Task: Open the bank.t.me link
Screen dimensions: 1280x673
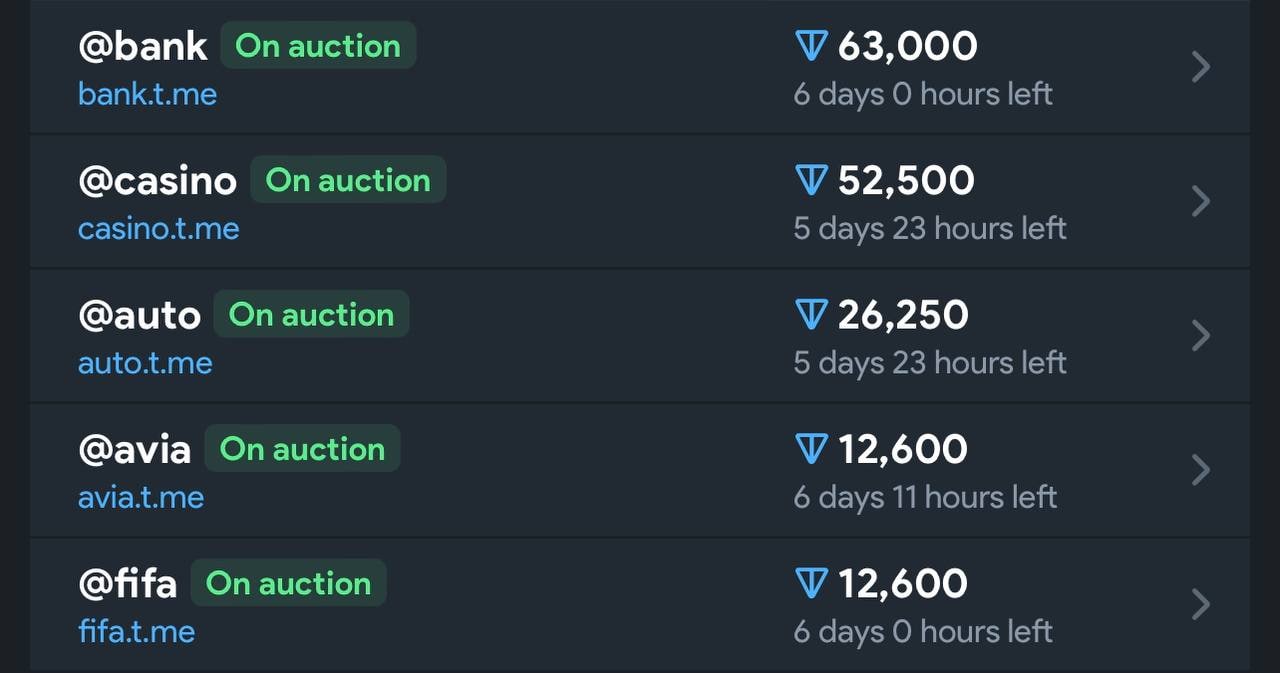Action: (147, 95)
